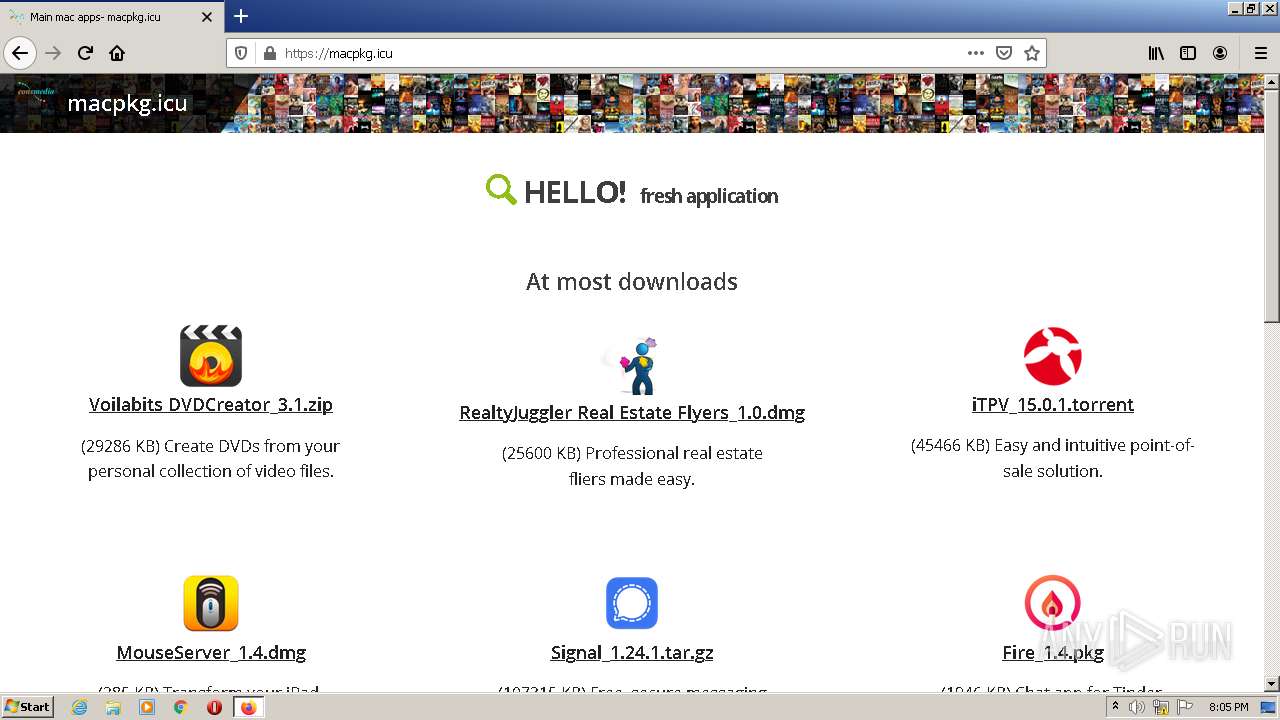Open Firefox account icon
Viewport: 1280px width, 720px height.
point(1220,53)
